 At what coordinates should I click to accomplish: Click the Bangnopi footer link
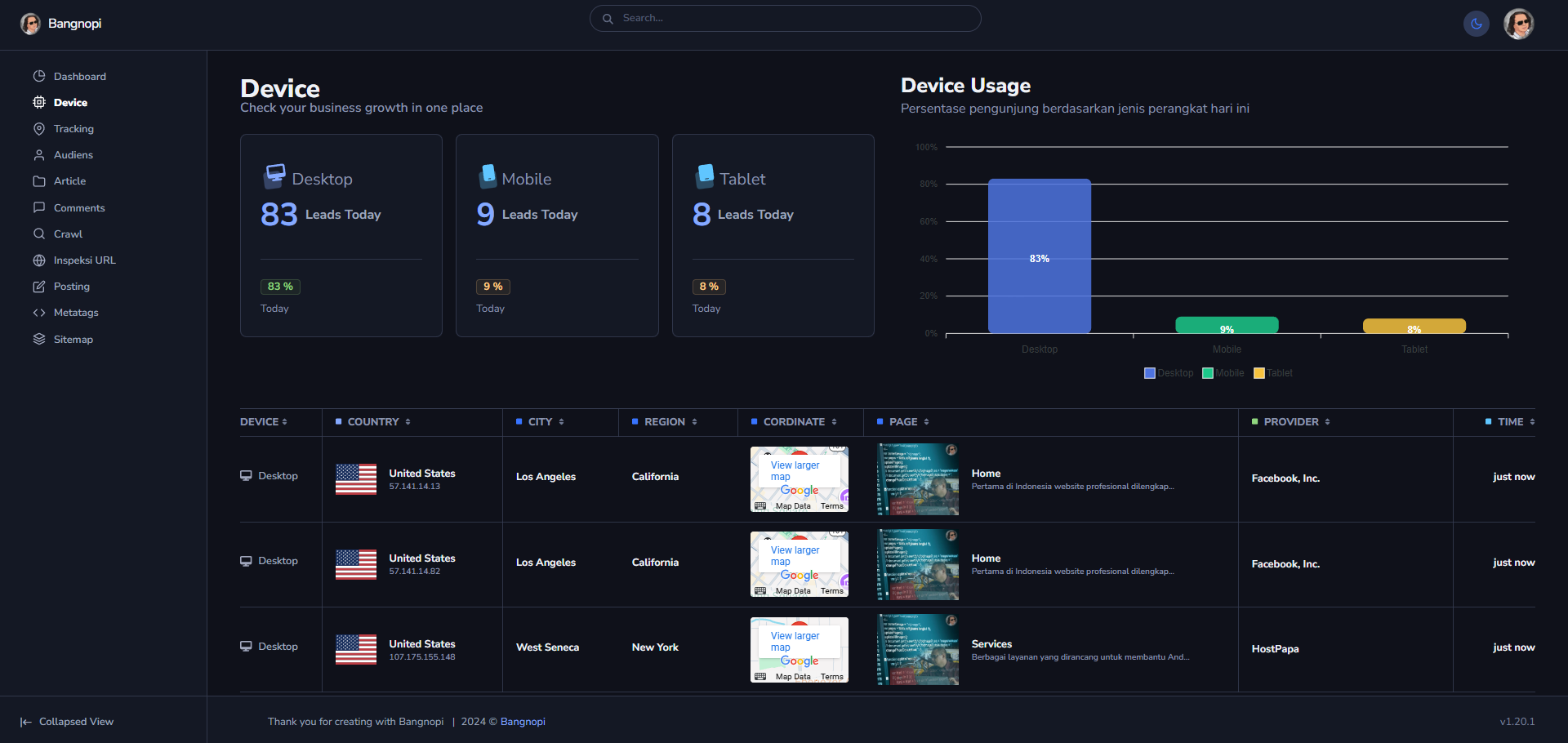tap(523, 722)
